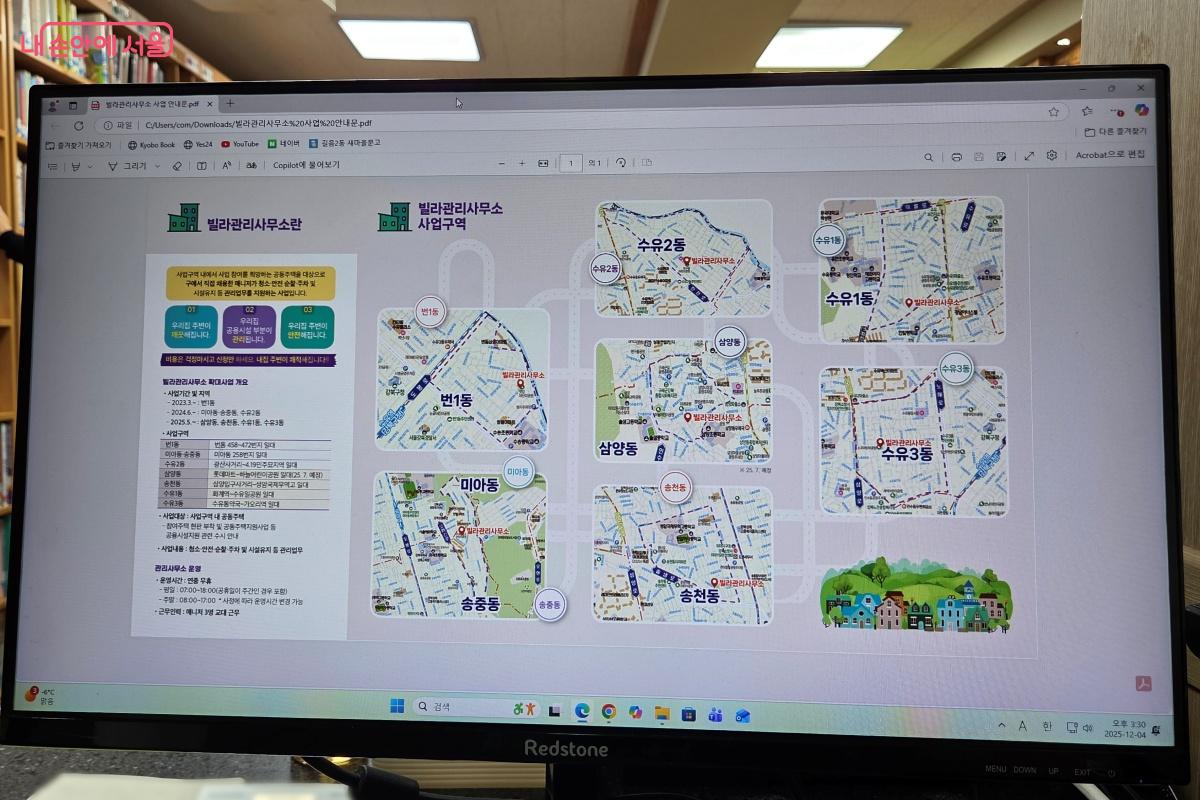
Task: Expand the highlight color dropdown arrow
Action: [x=91, y=165]
